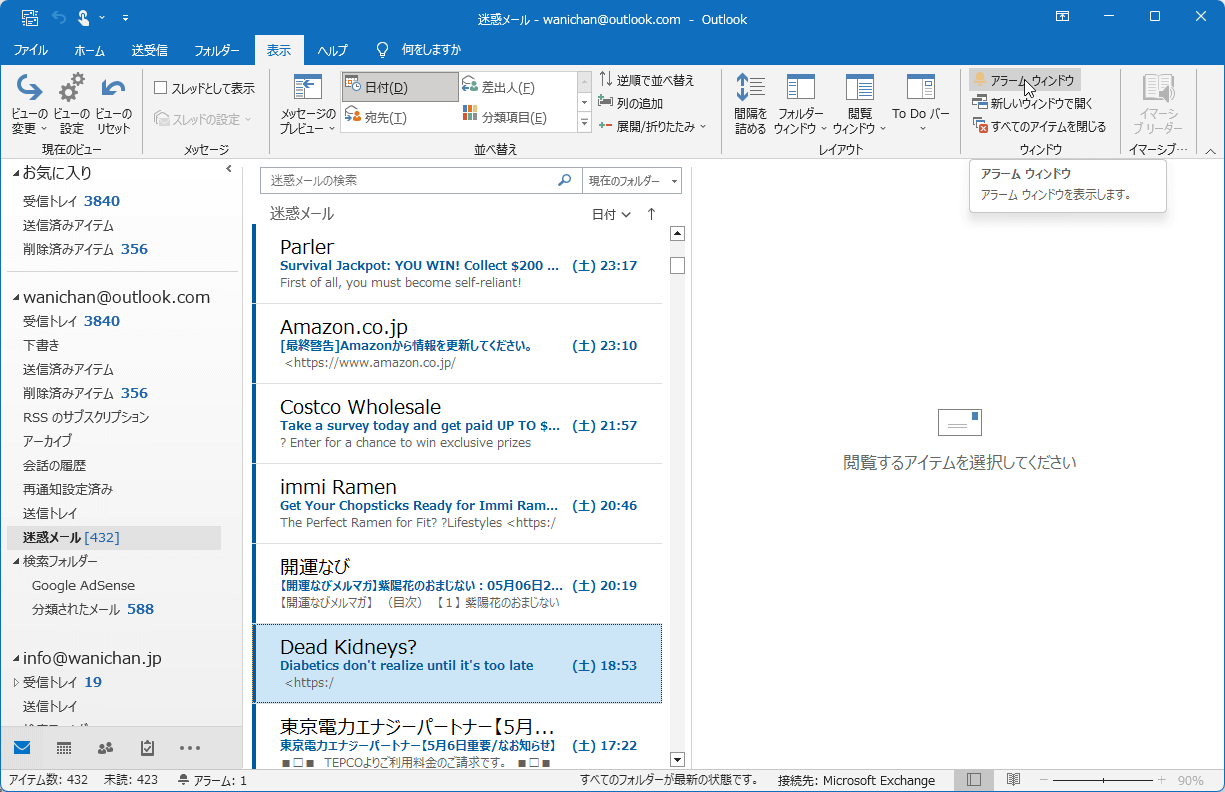
Task: Toggle sort direction arrow in message list
Action: [652, 214]
